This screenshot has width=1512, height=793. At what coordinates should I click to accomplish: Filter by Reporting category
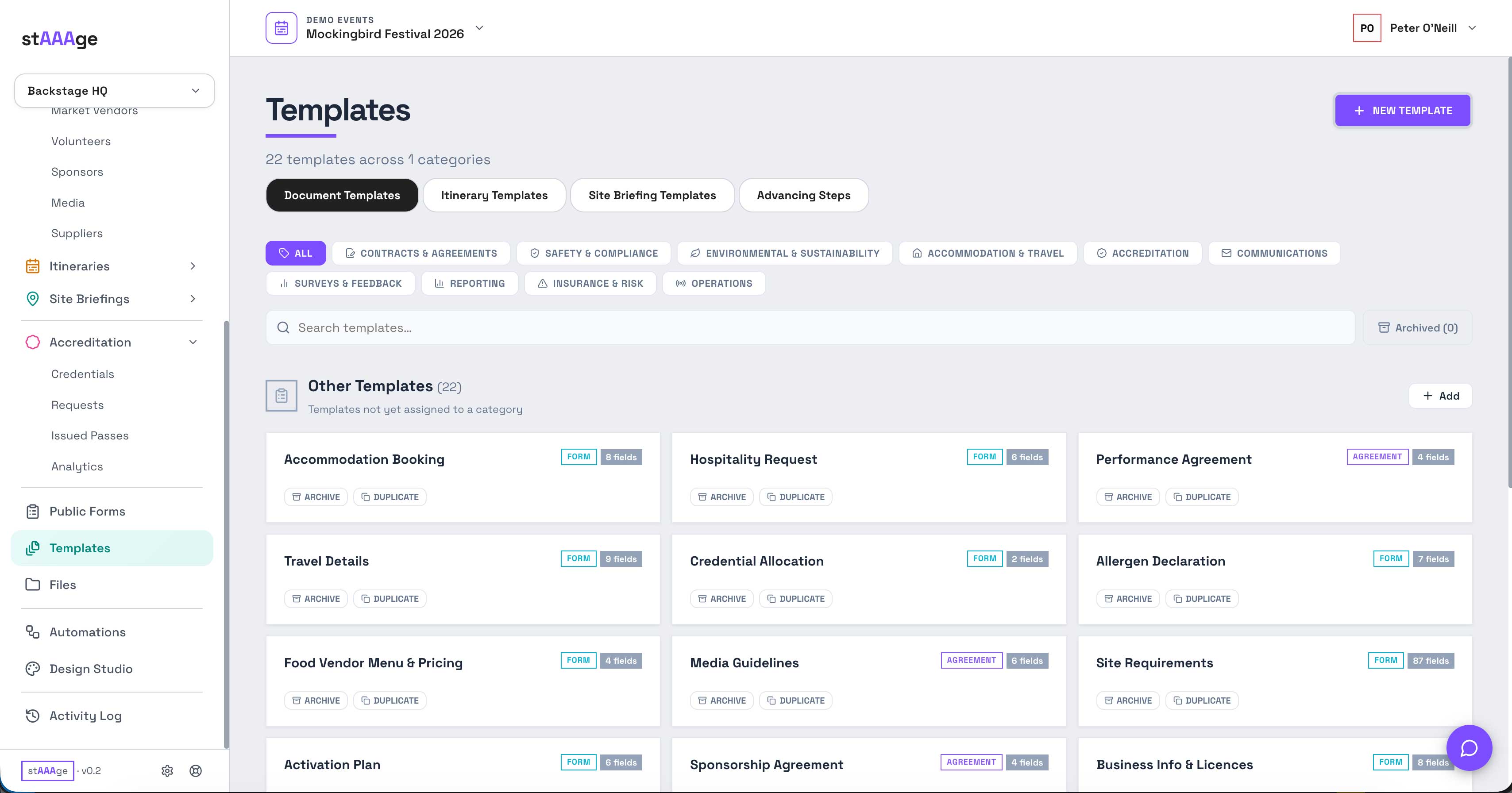pos(470,284)
